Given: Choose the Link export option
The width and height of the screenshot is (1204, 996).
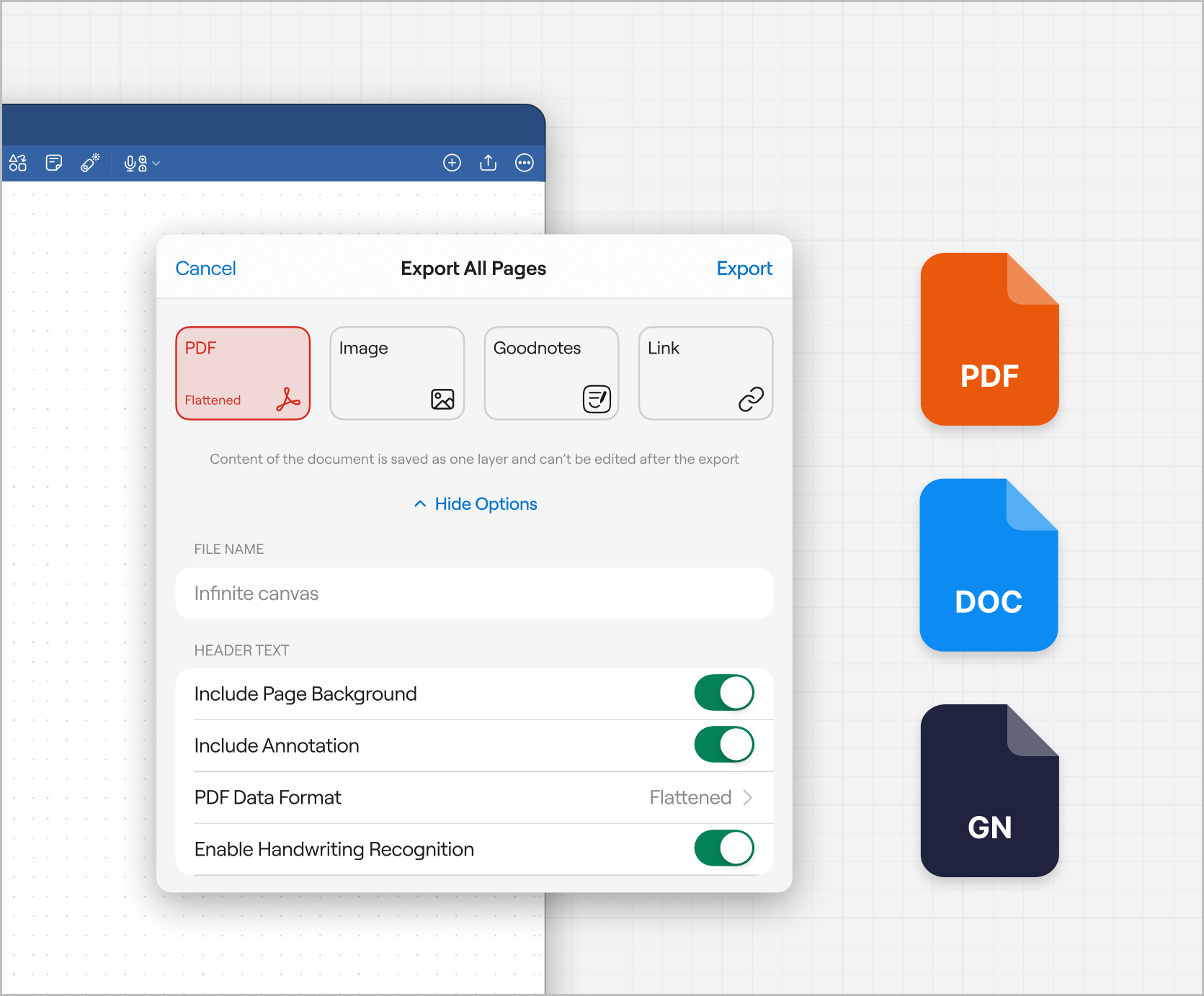Looking at the screenshot, I should [x=706, y=373].
